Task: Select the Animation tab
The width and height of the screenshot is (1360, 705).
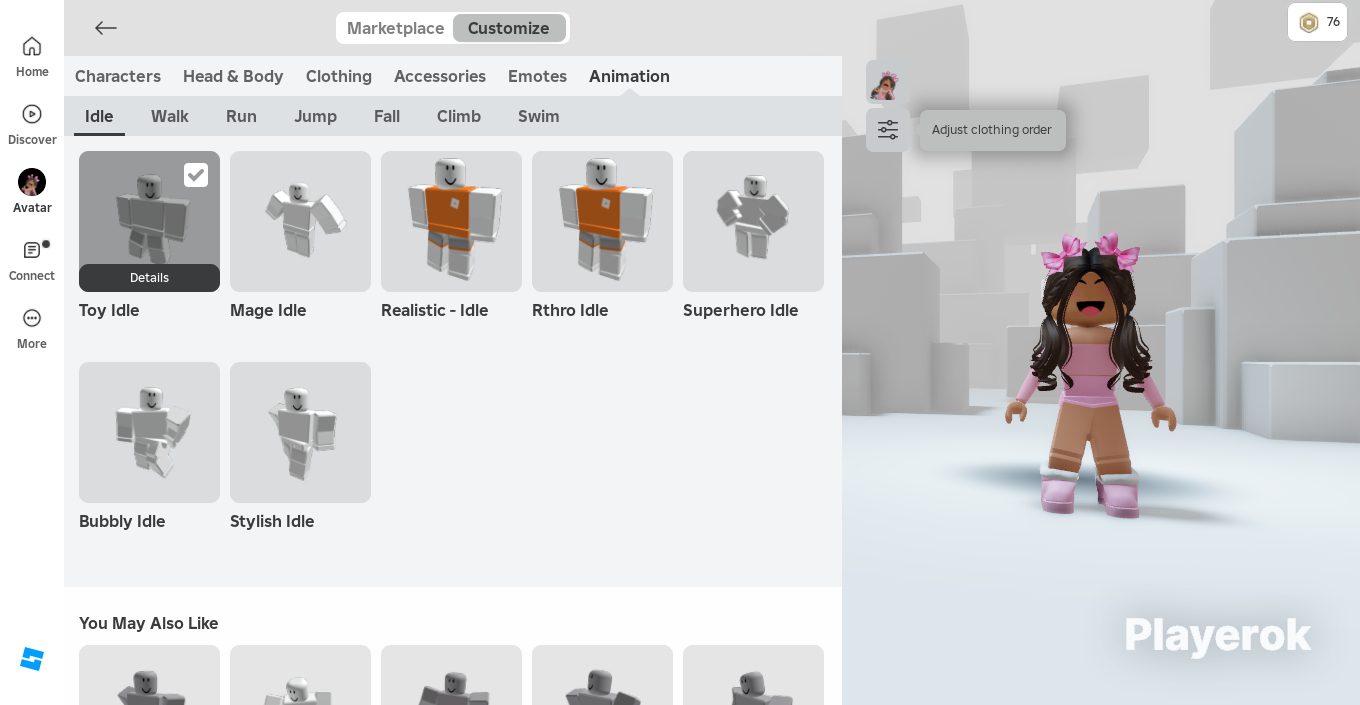Action: point(629,76)
